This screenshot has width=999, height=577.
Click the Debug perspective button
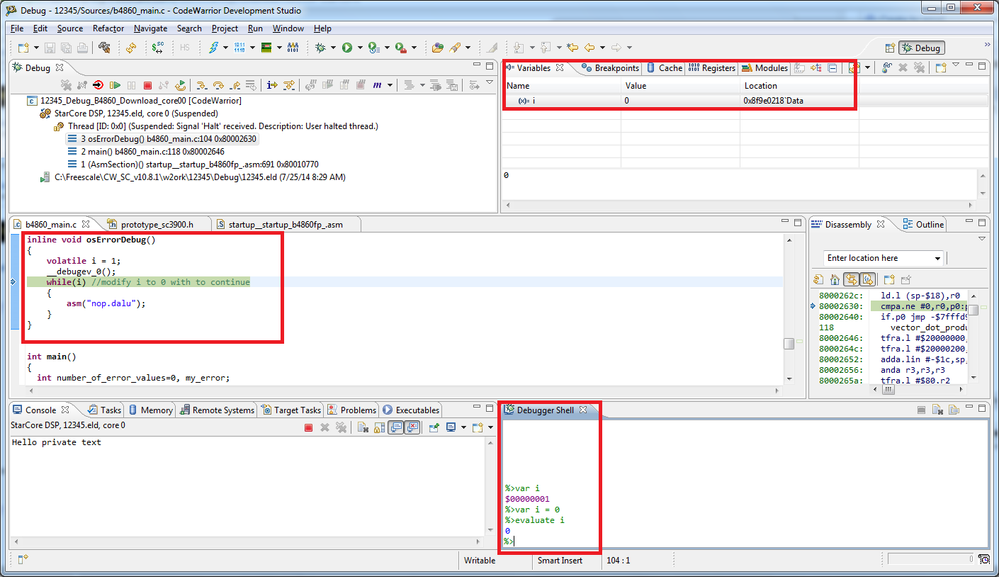click(921, 48)
